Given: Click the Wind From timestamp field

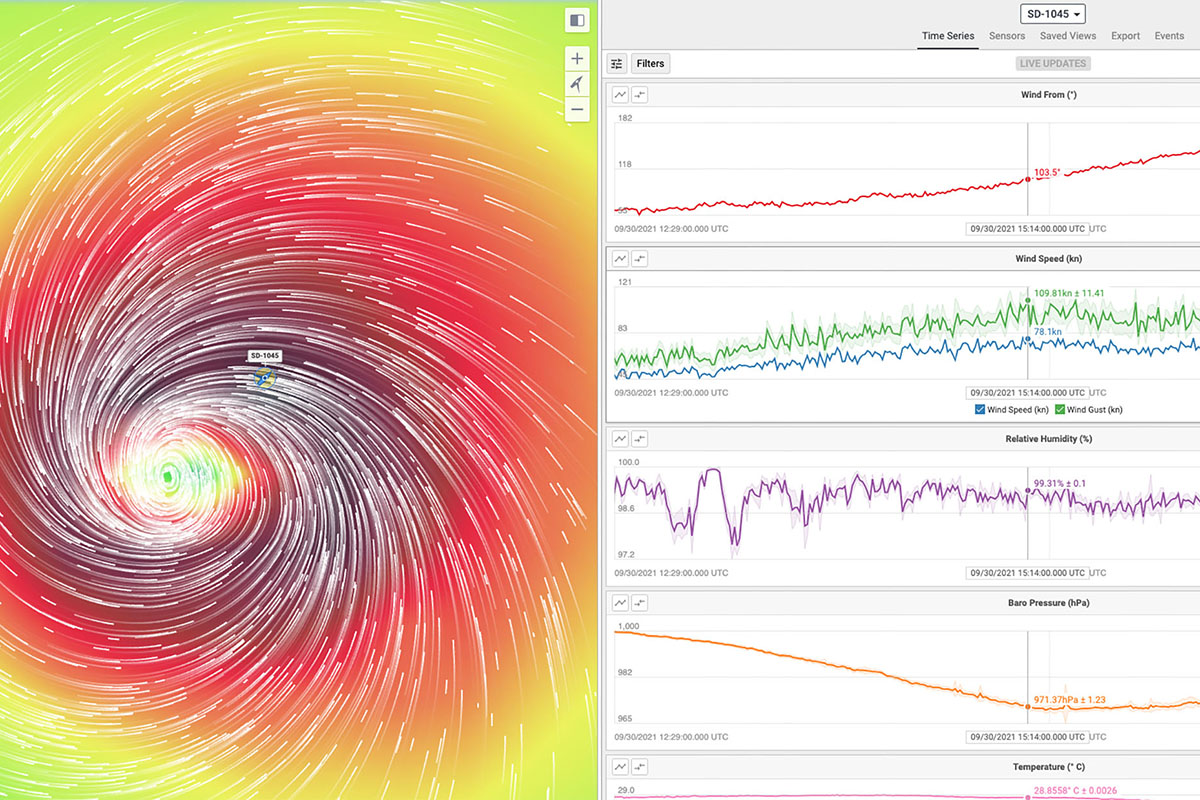Looking at the screenshot, I should 1026,229.
